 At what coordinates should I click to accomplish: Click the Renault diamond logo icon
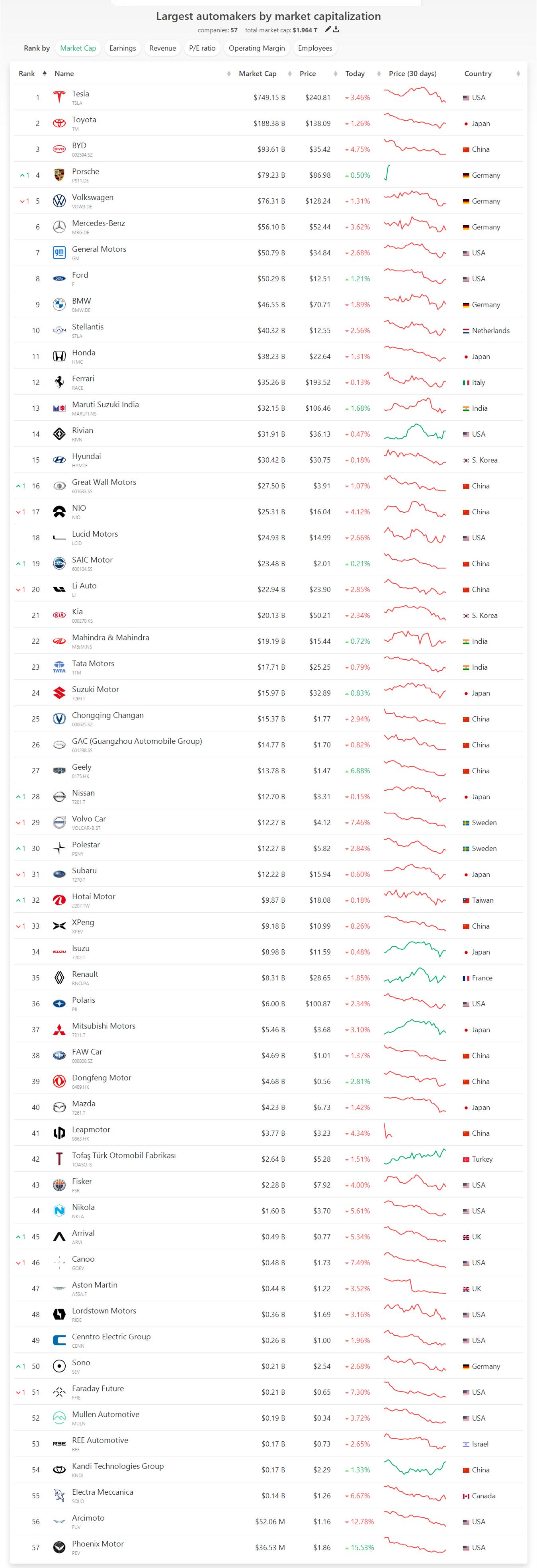[x=59, y=978]
